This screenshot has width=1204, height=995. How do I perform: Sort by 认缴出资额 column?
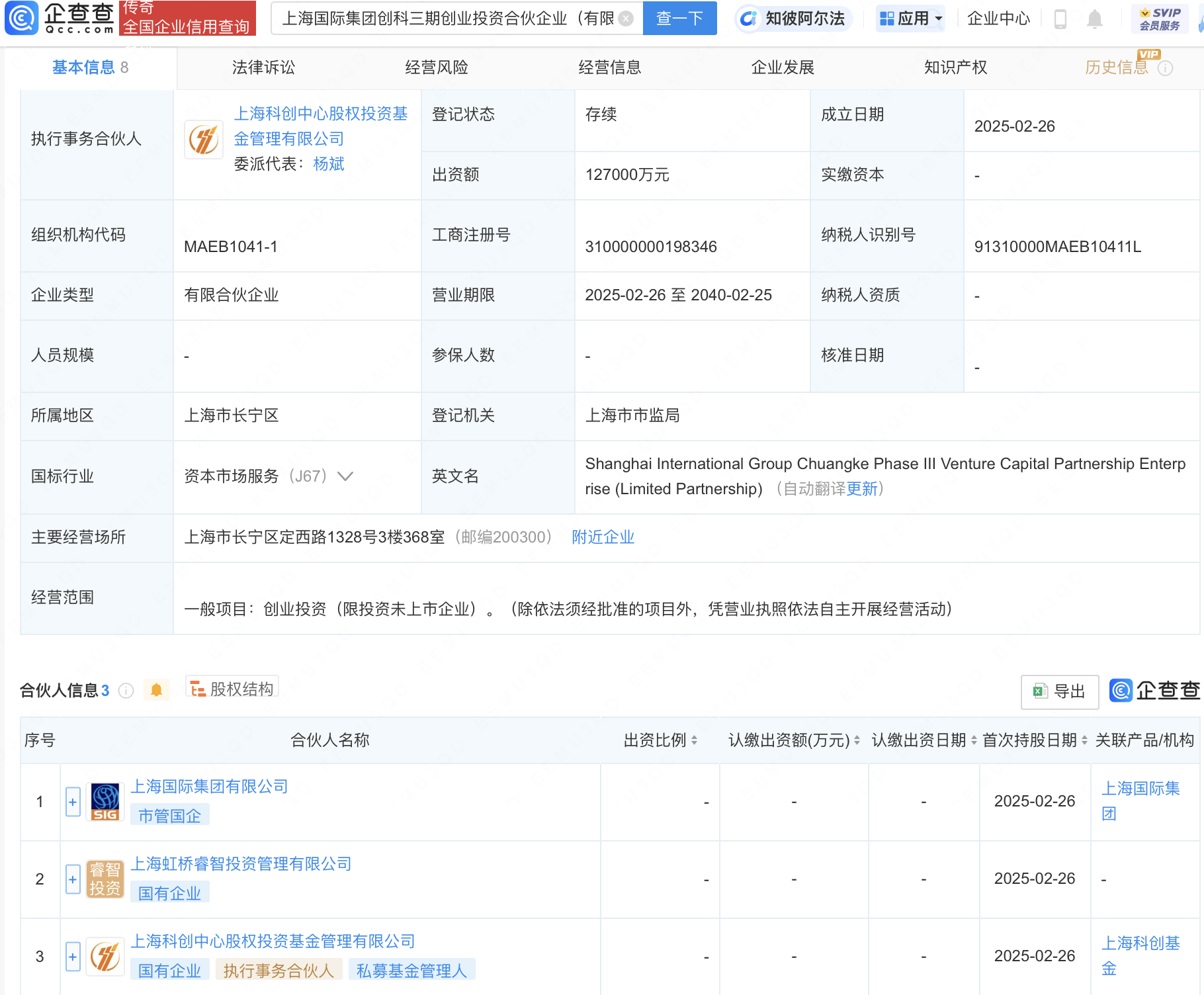tap(857, 740)
